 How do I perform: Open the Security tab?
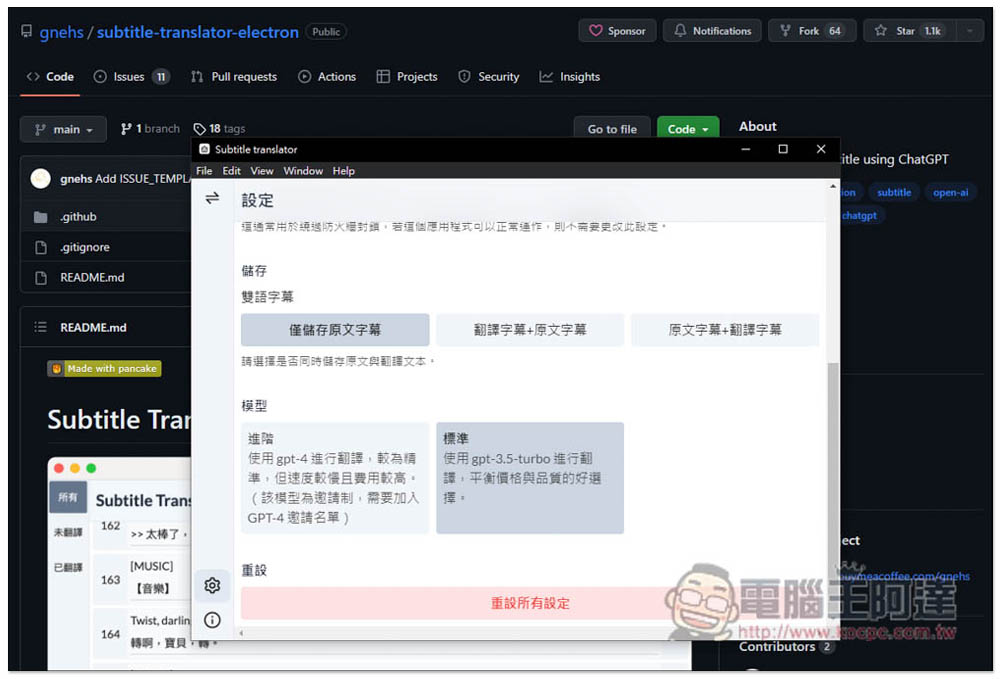click(x=489, y=77)
